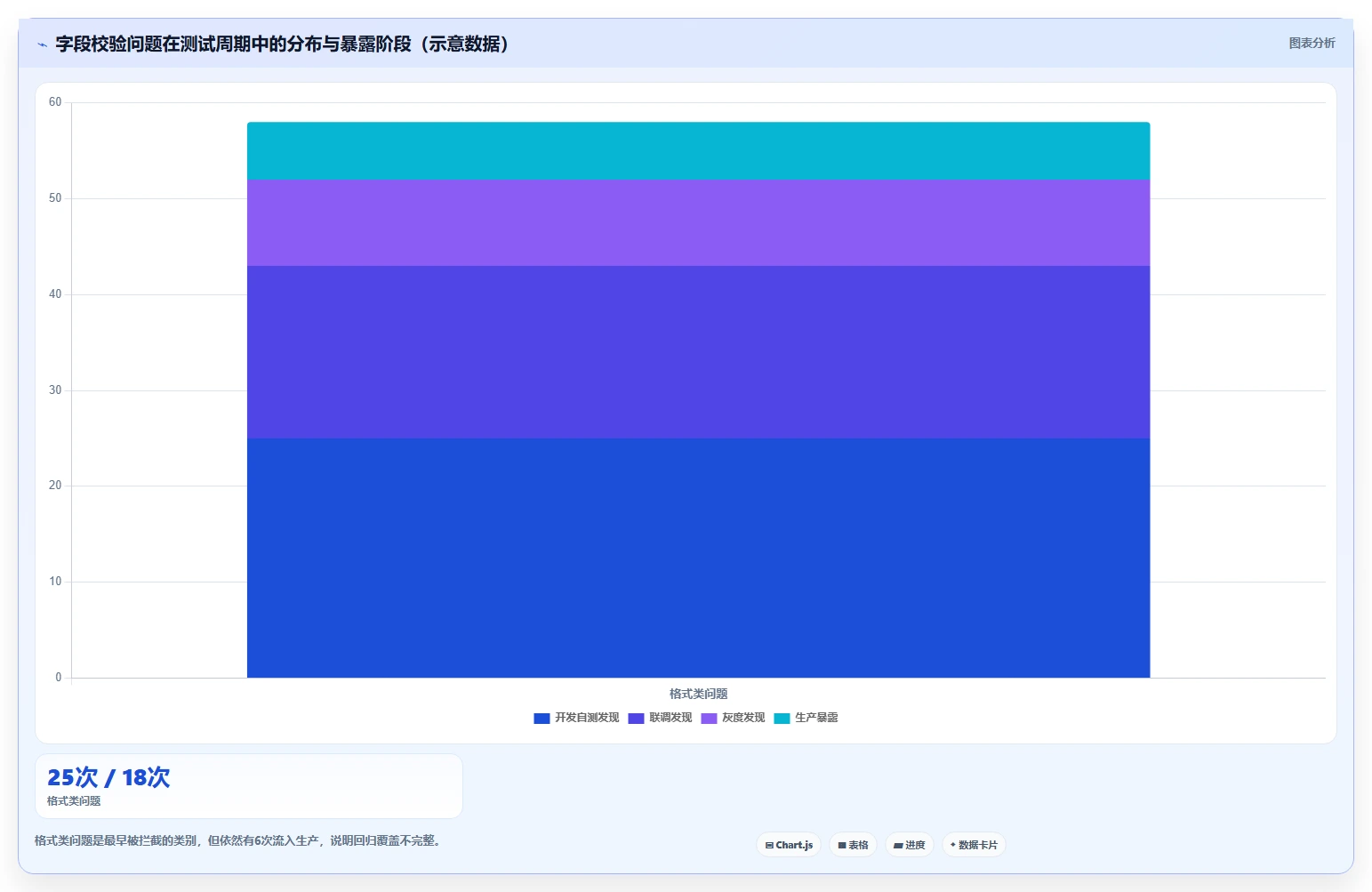
Task: Click the 进度 tag
Action: pos(909,845)
